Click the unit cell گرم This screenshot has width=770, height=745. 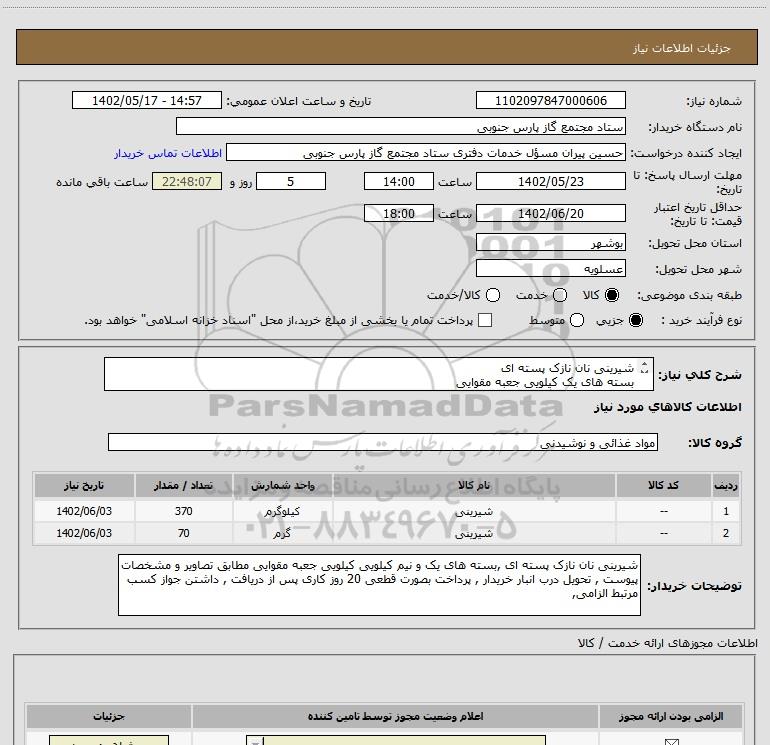click(282, 533)
